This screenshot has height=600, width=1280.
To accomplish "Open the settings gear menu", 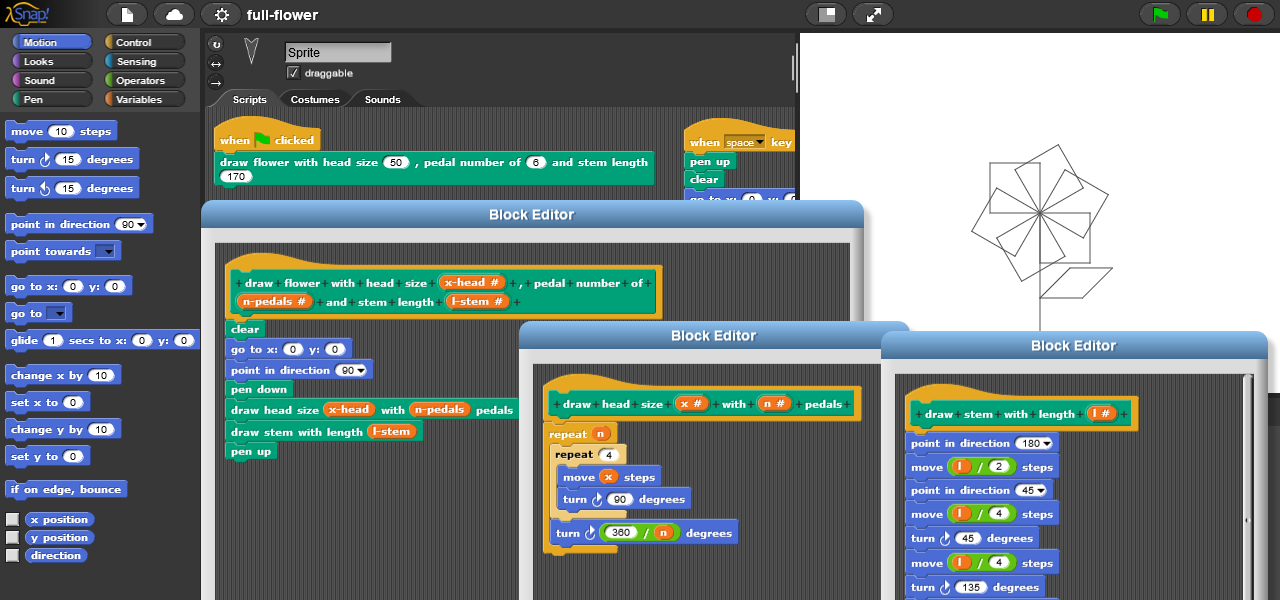I will pos(221,15).
